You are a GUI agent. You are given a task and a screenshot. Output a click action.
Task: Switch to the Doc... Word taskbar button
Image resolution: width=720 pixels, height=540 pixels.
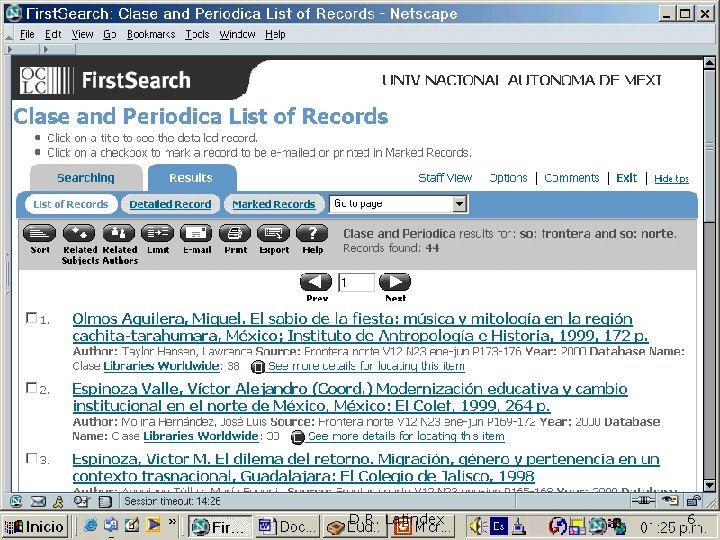click(287, 526)
